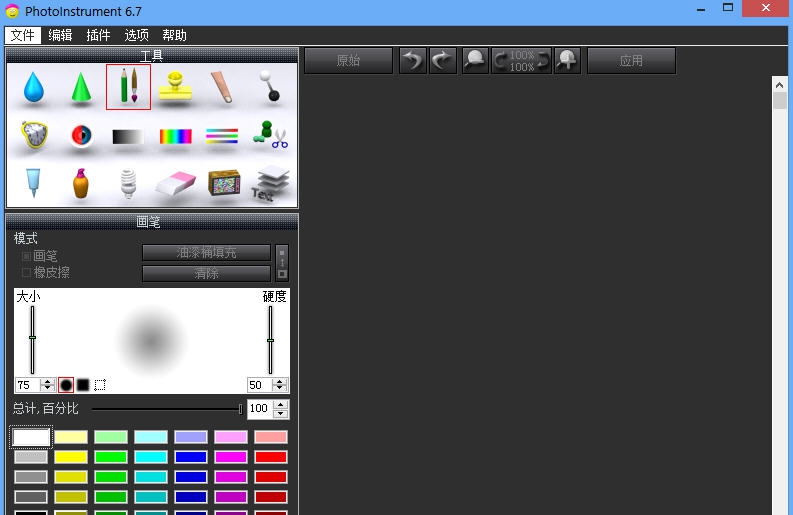Viewport: 793px width, 515px height.
Task: Click the 硬度 vertical slider handle
Action: (x=271, y=340)
